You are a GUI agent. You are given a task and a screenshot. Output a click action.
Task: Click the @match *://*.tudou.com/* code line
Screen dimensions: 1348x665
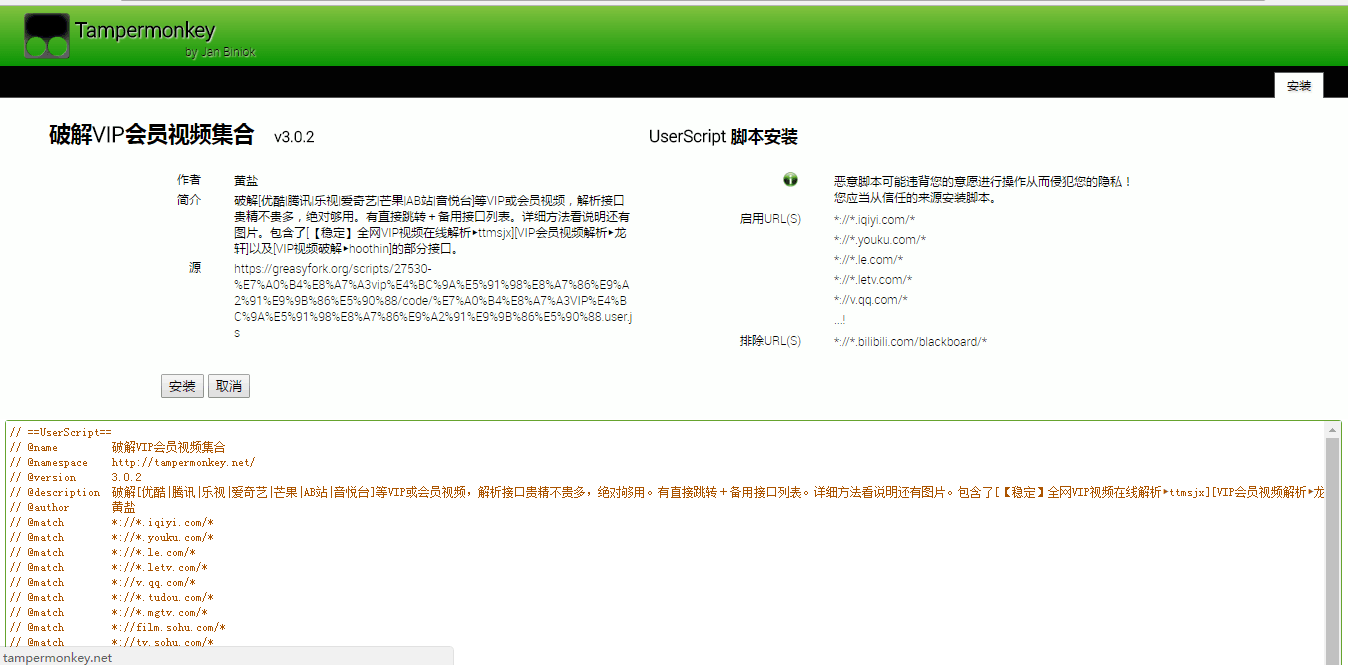tap(112, 597)
